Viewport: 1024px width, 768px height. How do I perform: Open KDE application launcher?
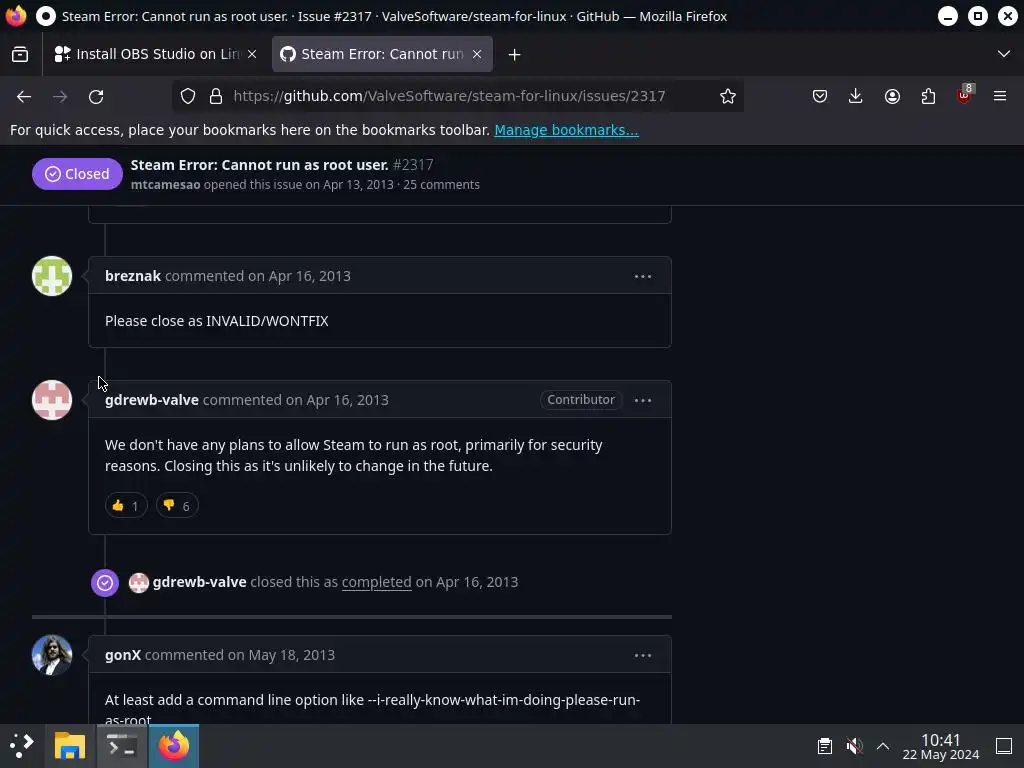22,746
